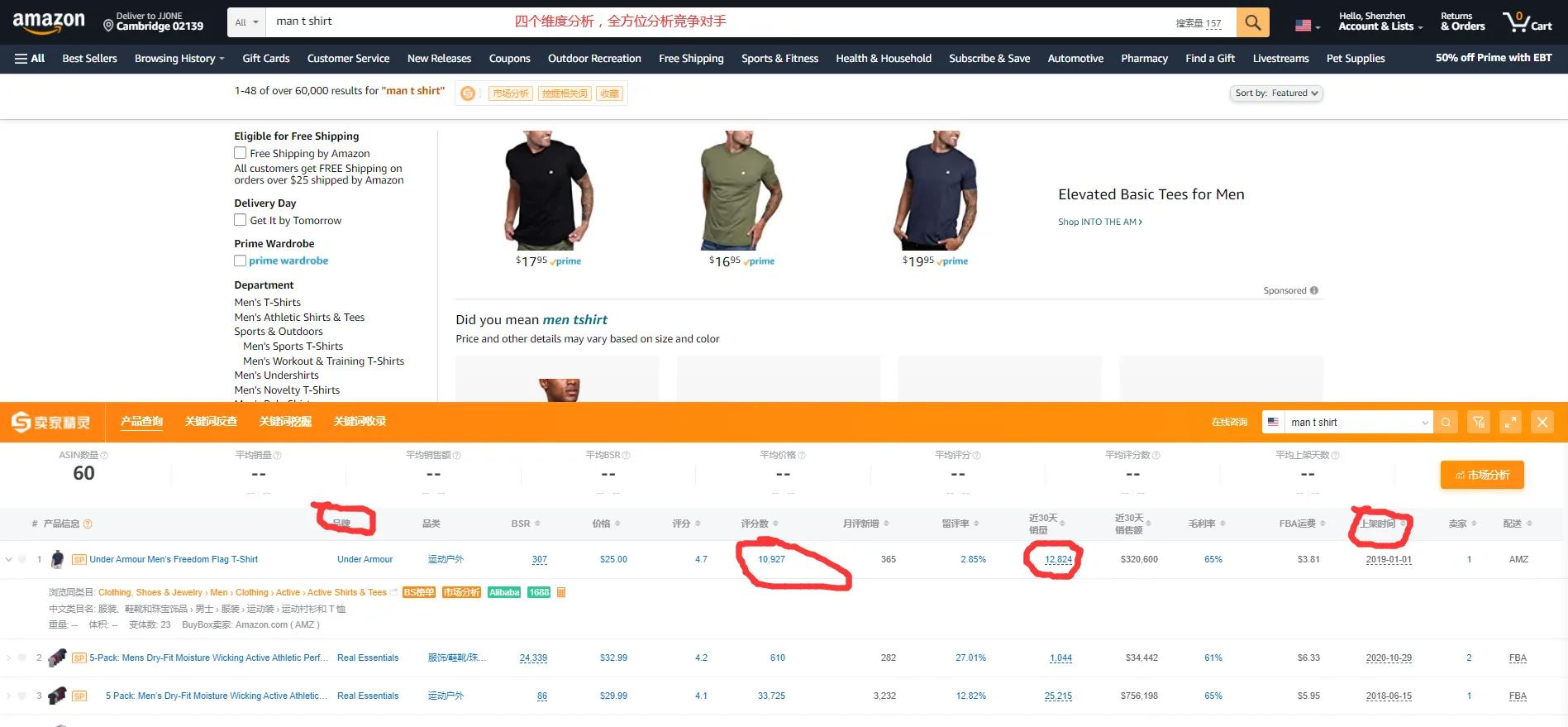1568x727 pixels.
Task: Open Outdoor Recreation in nav bar
Action: [594, 58]
